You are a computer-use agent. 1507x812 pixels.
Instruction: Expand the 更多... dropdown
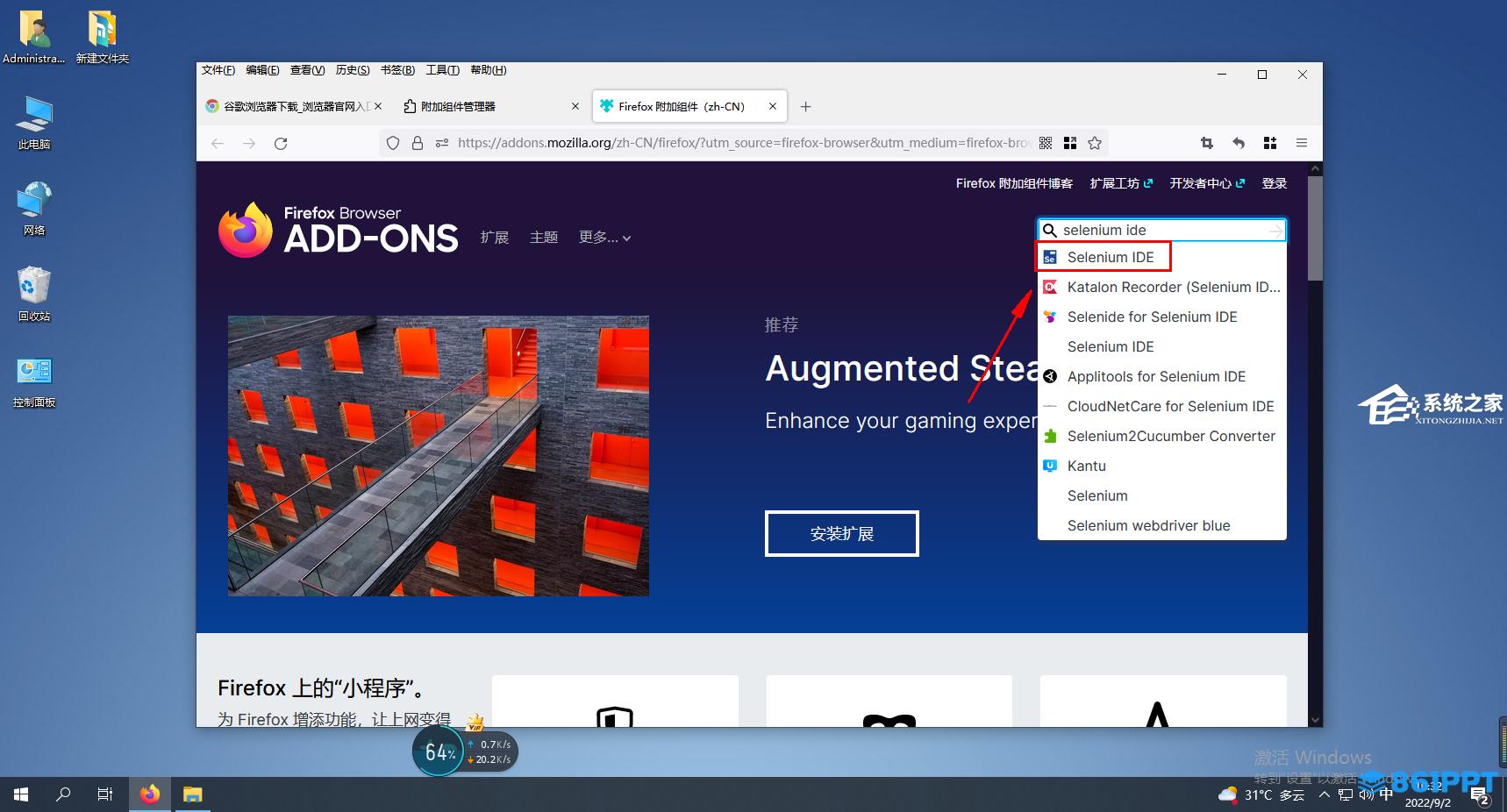click(x=604, y=237)
